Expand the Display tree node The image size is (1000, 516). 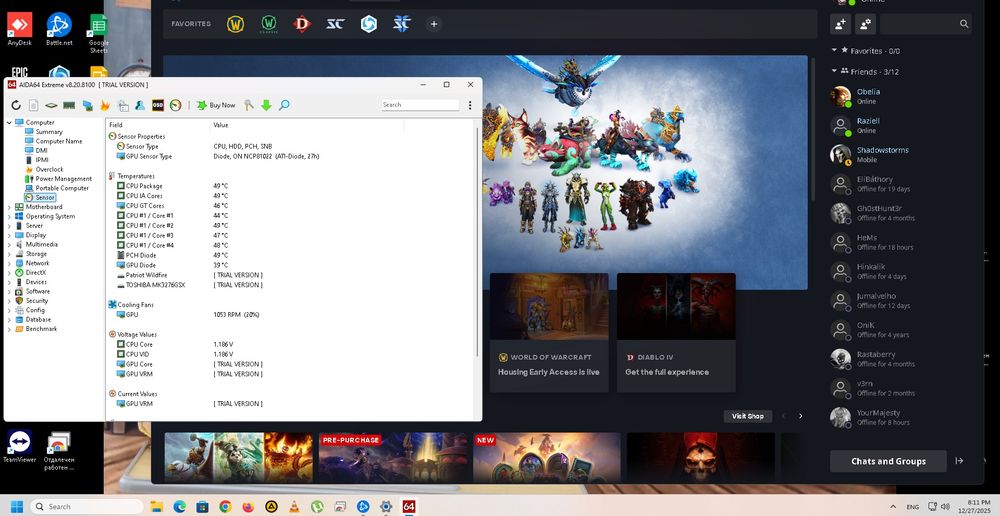9,235
